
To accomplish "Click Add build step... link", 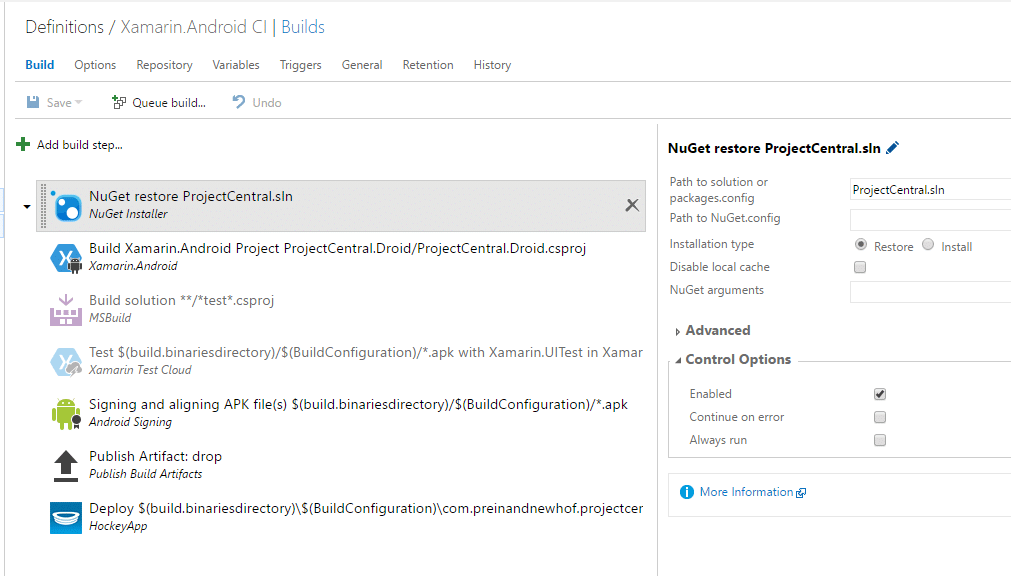I will 79,144.
